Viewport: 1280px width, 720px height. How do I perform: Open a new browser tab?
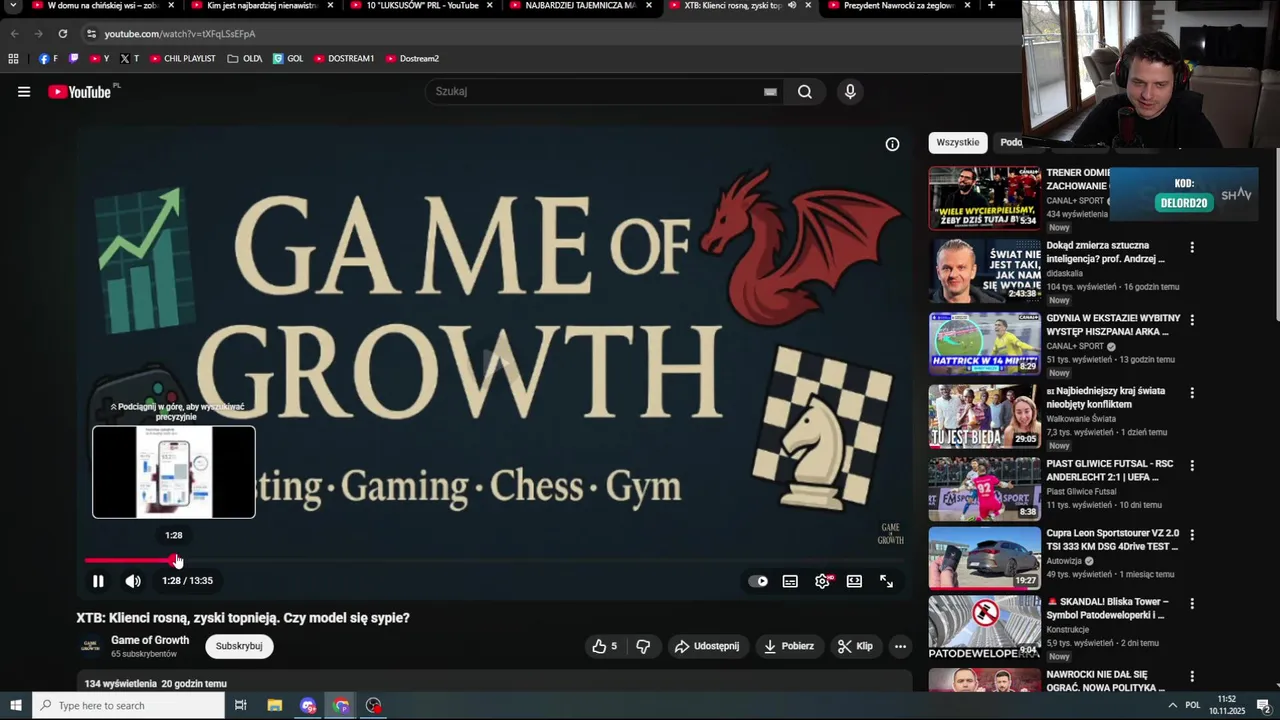point(991,6)
